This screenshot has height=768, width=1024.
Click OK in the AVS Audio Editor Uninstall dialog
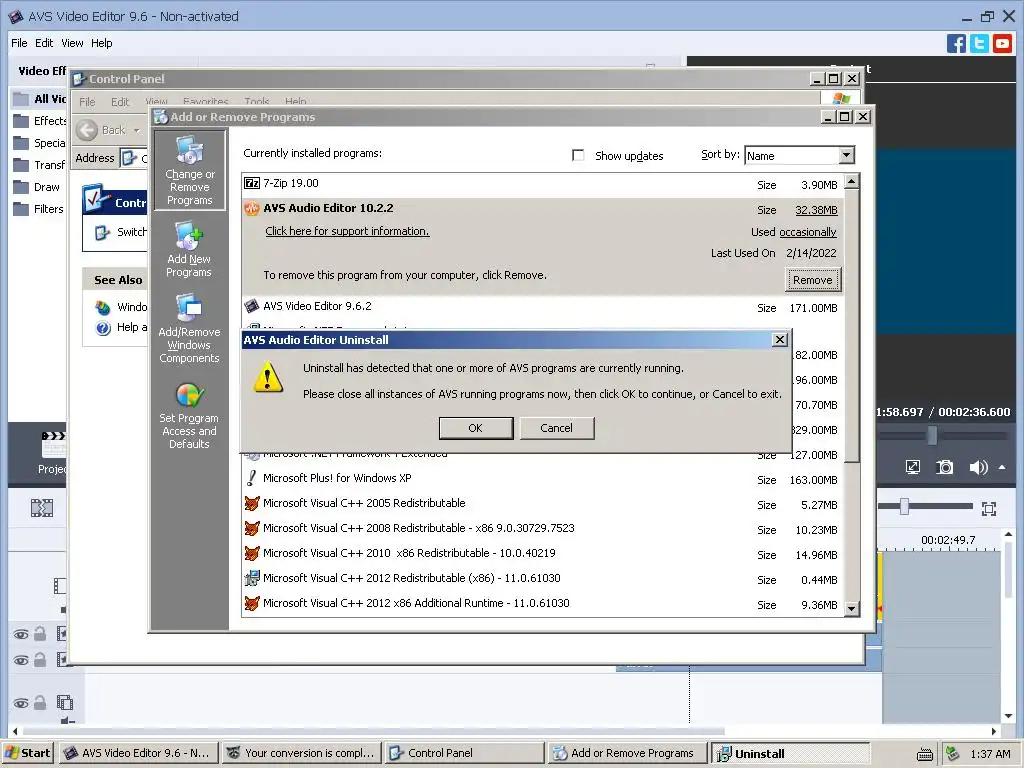pyautogui.click(x=475, y=428)
